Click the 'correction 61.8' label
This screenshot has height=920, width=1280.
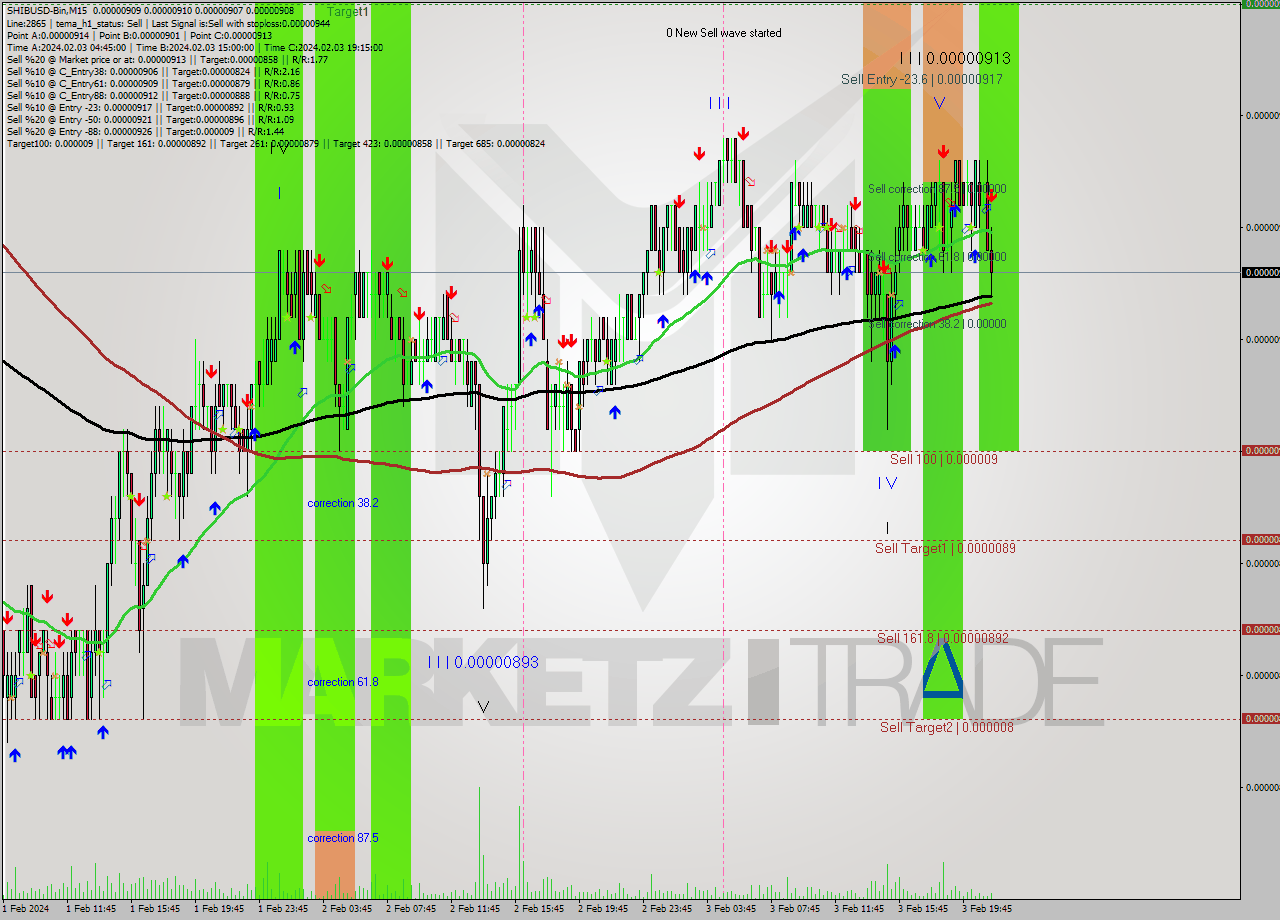[x=343, y=682]
